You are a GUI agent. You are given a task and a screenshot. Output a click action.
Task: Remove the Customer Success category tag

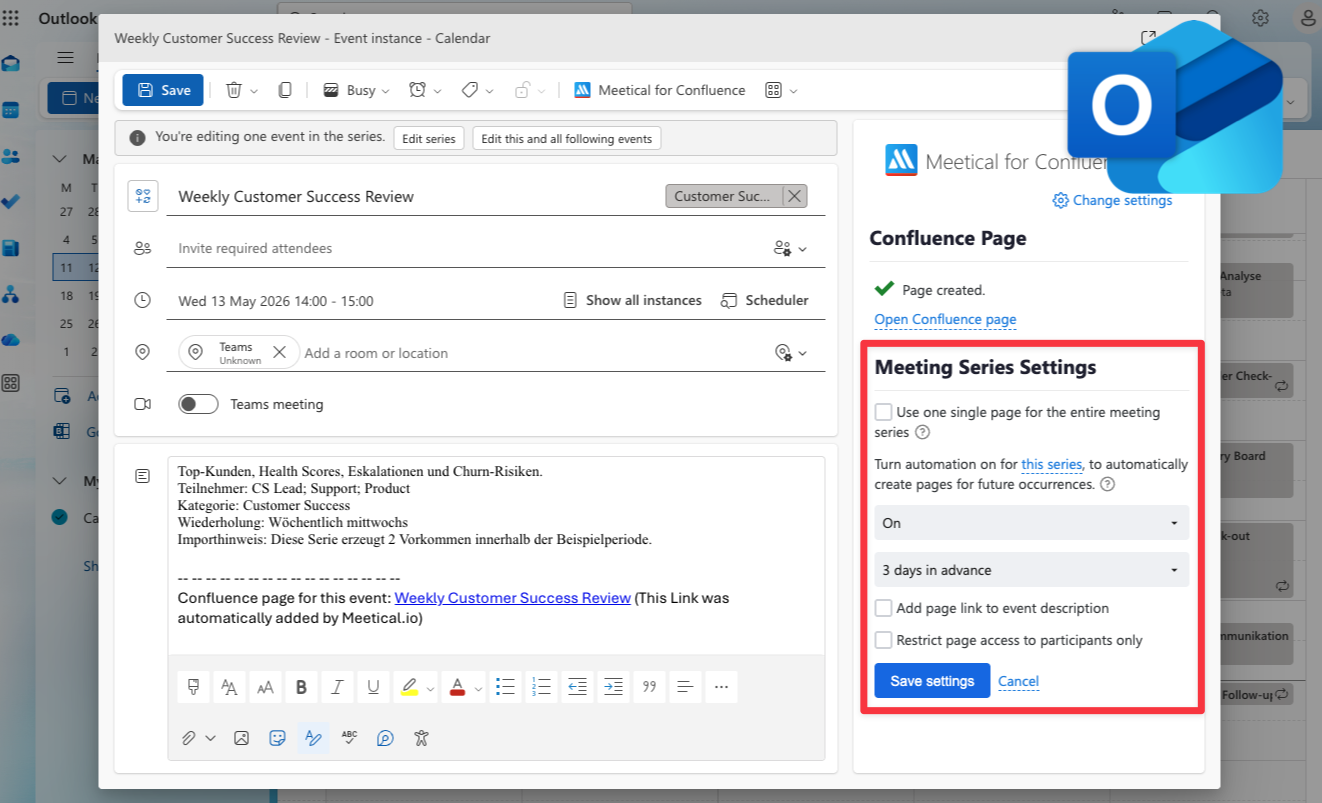click(795, 196)
